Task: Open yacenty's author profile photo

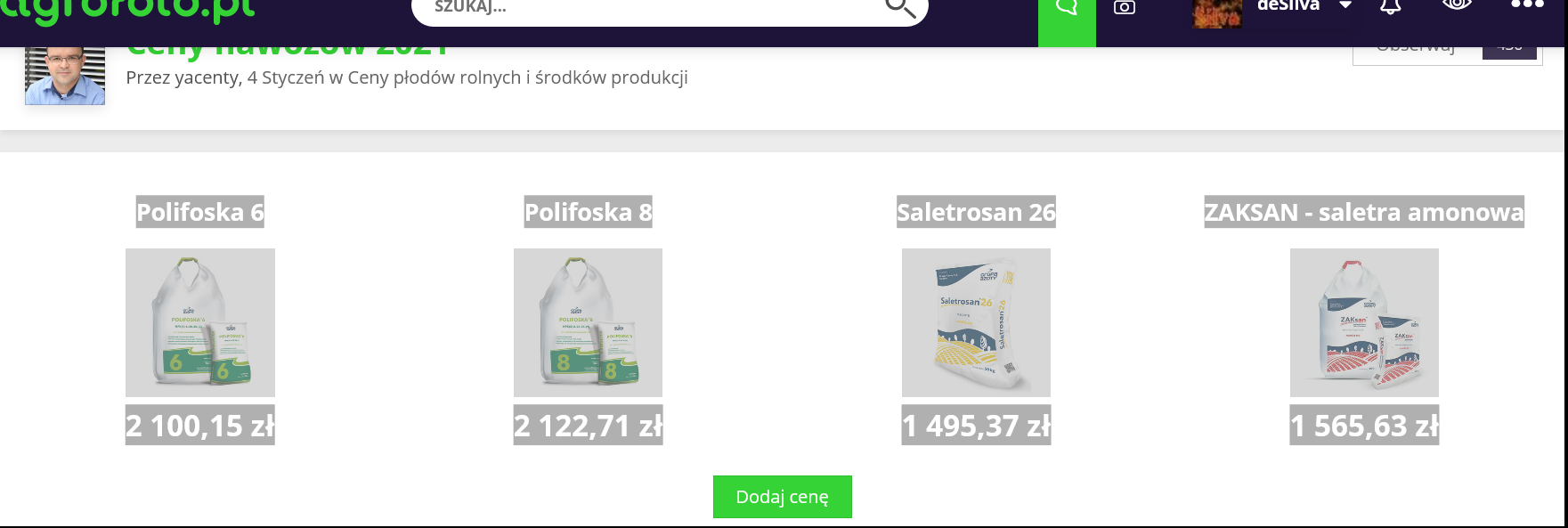Action: tap(65, 77)
